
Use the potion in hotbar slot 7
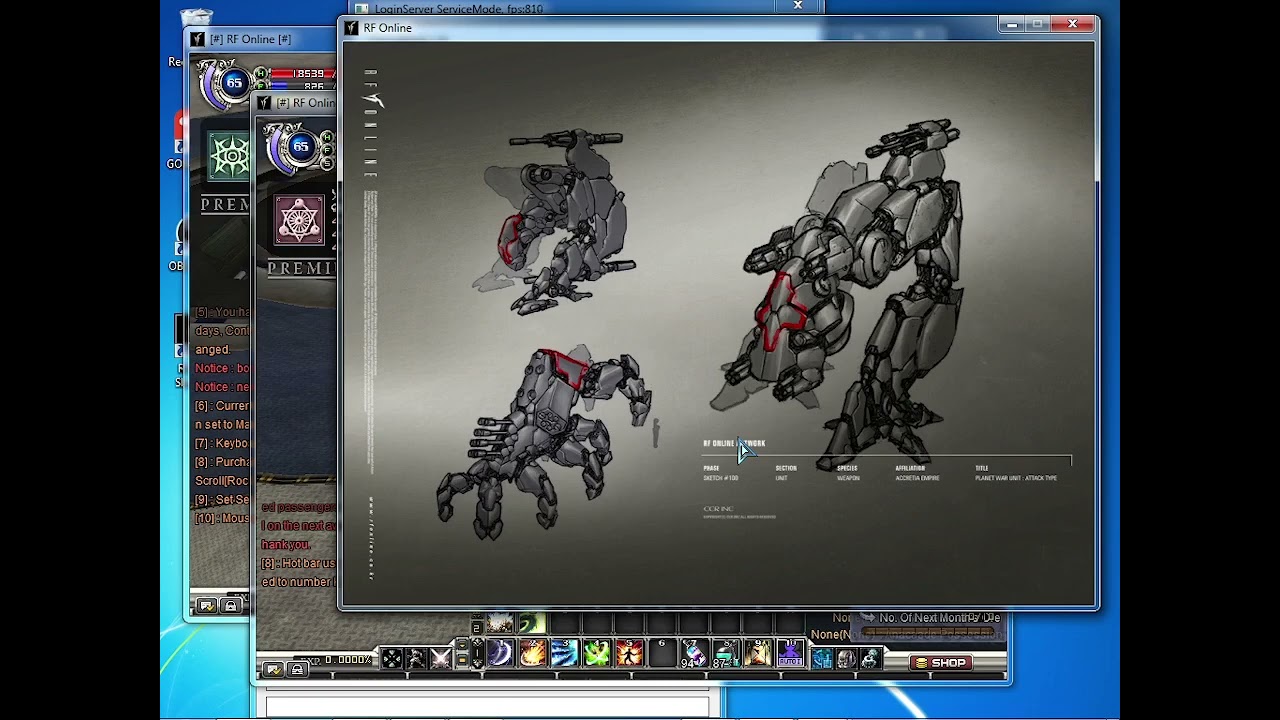click(x=693, y=654)
